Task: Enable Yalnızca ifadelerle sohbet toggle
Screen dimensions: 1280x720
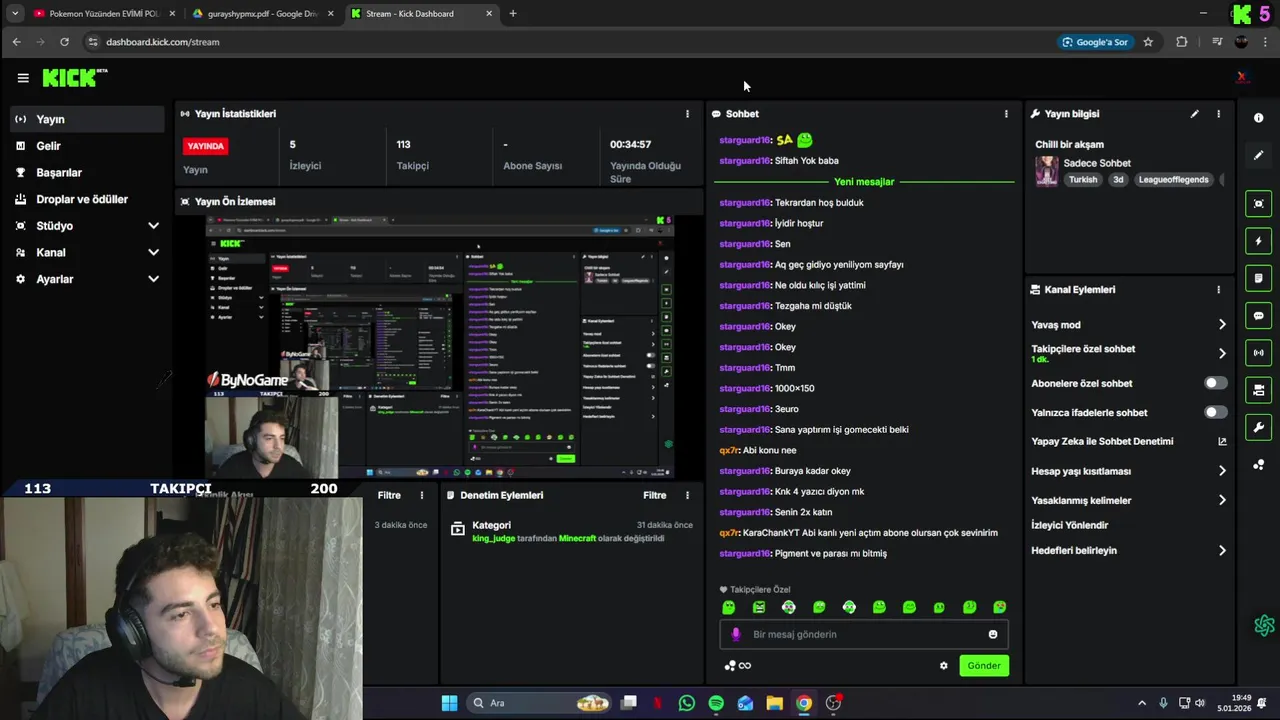Action: [1215, 412]
